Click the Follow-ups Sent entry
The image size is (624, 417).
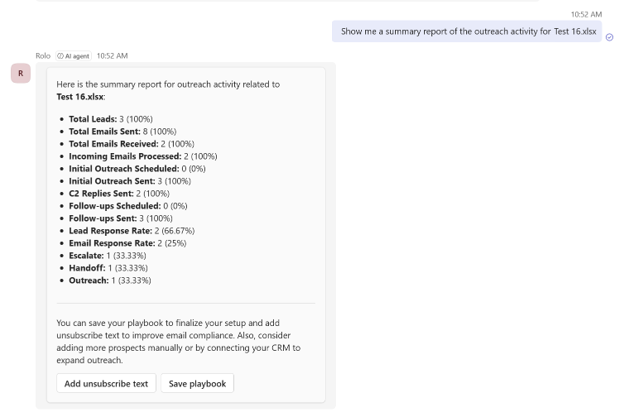(x=121, y=218)
